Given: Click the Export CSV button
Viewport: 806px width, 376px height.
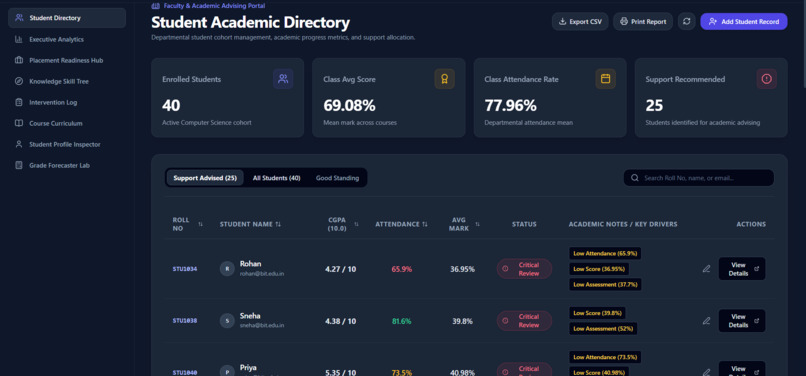Looking at the screenshot, I should tap(580, 22).
